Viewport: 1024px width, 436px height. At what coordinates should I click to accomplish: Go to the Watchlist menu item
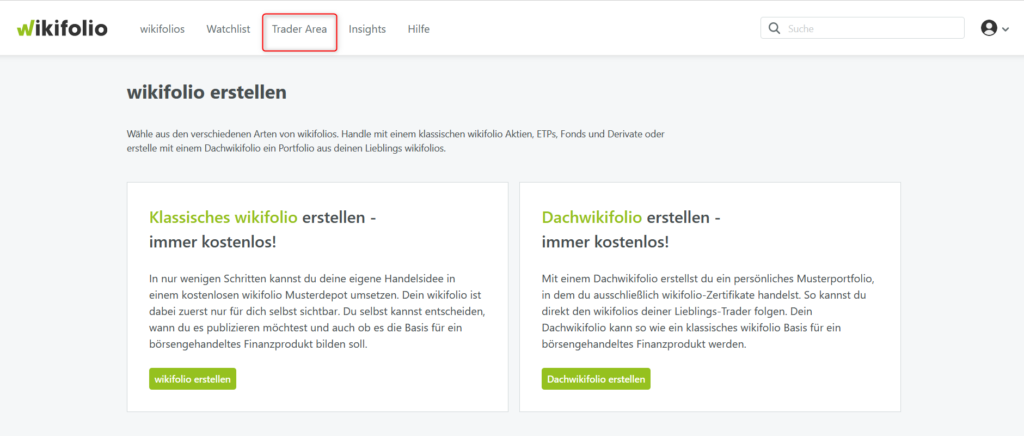pos(228,29)
